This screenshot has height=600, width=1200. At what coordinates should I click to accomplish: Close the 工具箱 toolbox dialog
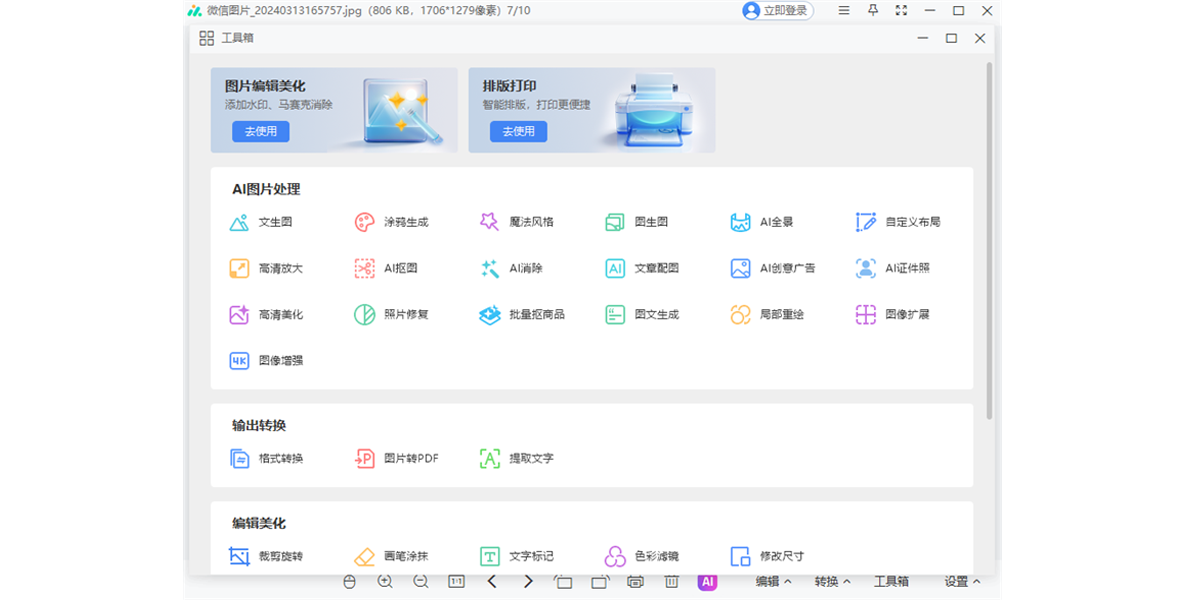tap(980, 38)
